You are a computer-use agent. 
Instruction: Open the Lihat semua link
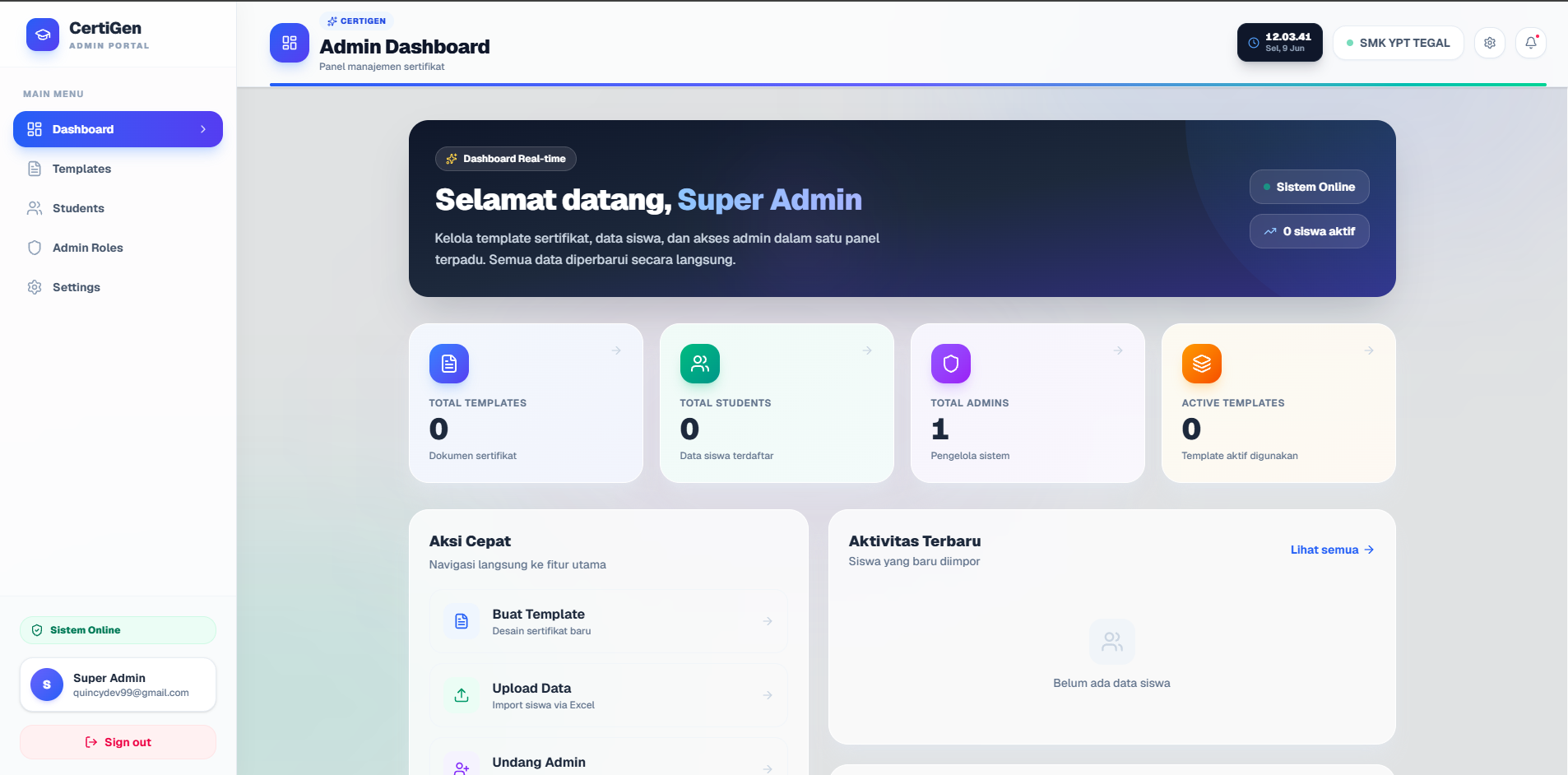pos(1332,550)
